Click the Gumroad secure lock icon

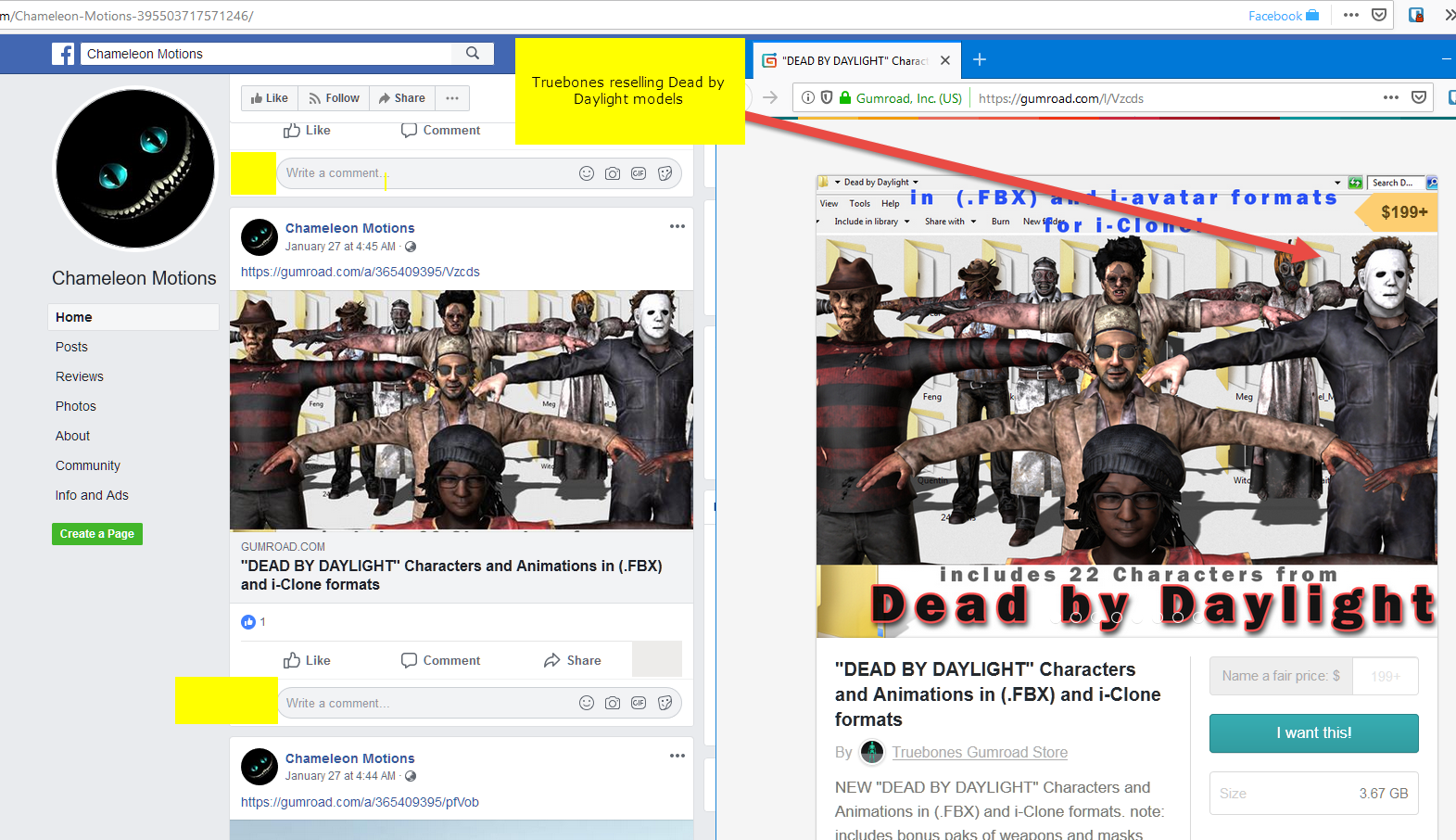click(845, 97)
